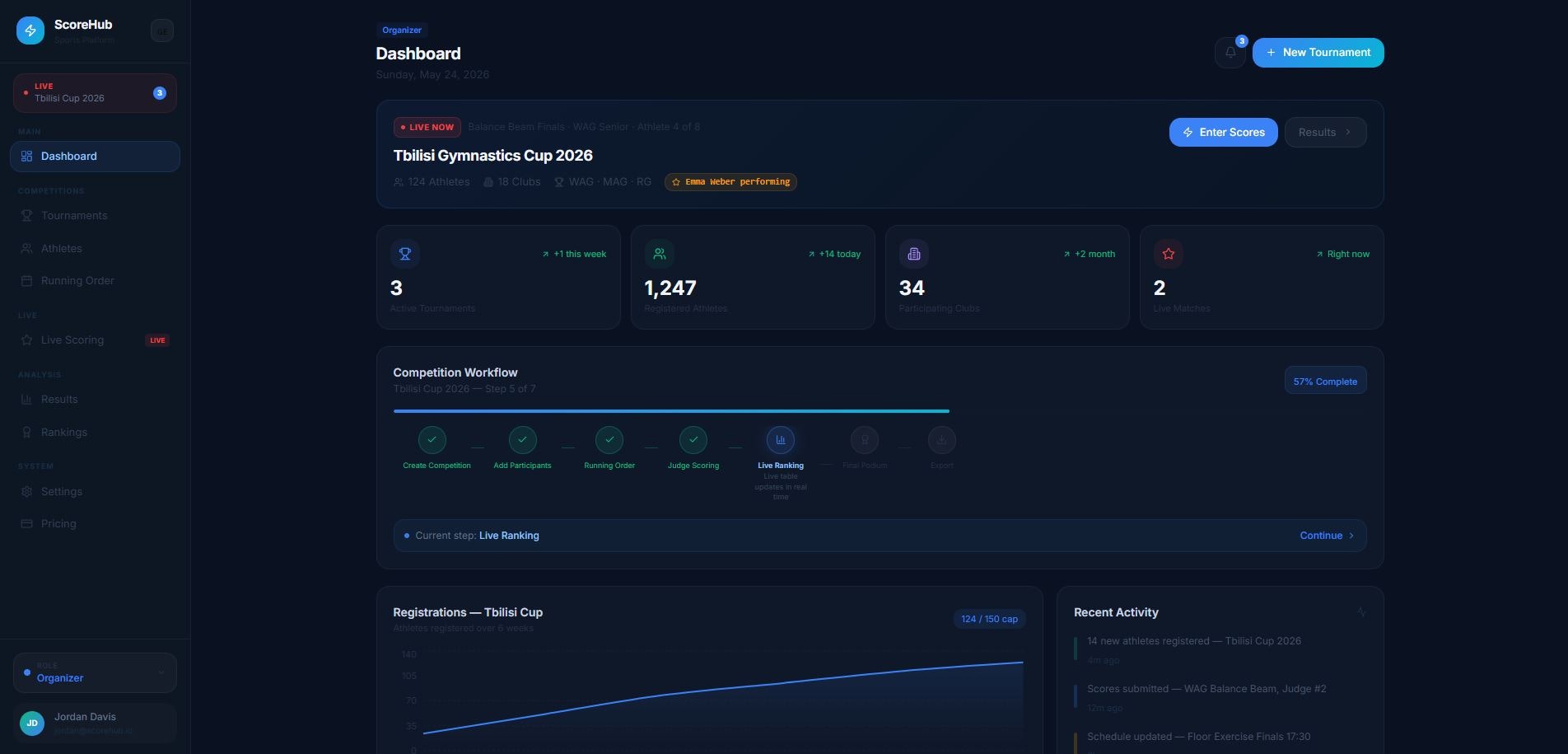
Task: Click the Judge Scoring checkmark step
Action: point(693,440)
